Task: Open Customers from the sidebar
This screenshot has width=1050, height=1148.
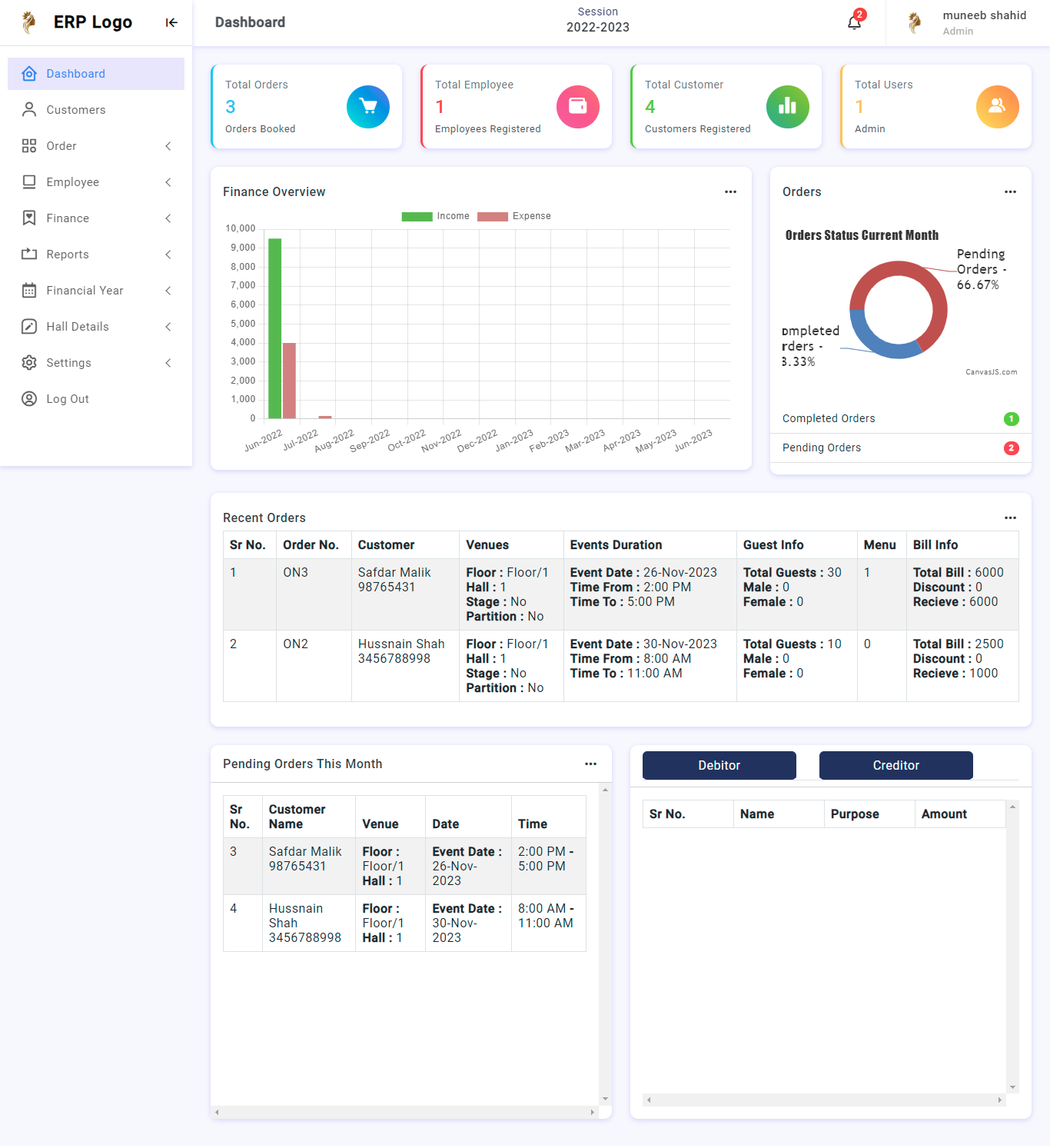Action: (x=75, y=110)
